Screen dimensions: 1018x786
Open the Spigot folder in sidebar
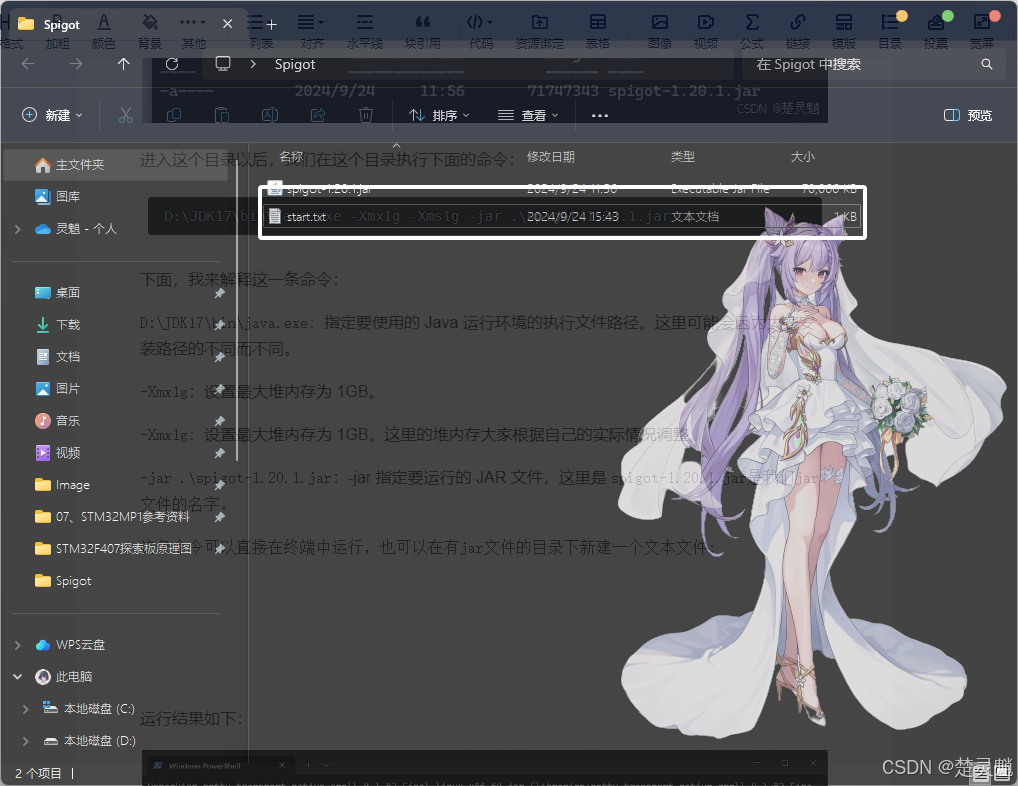[63, 580]
